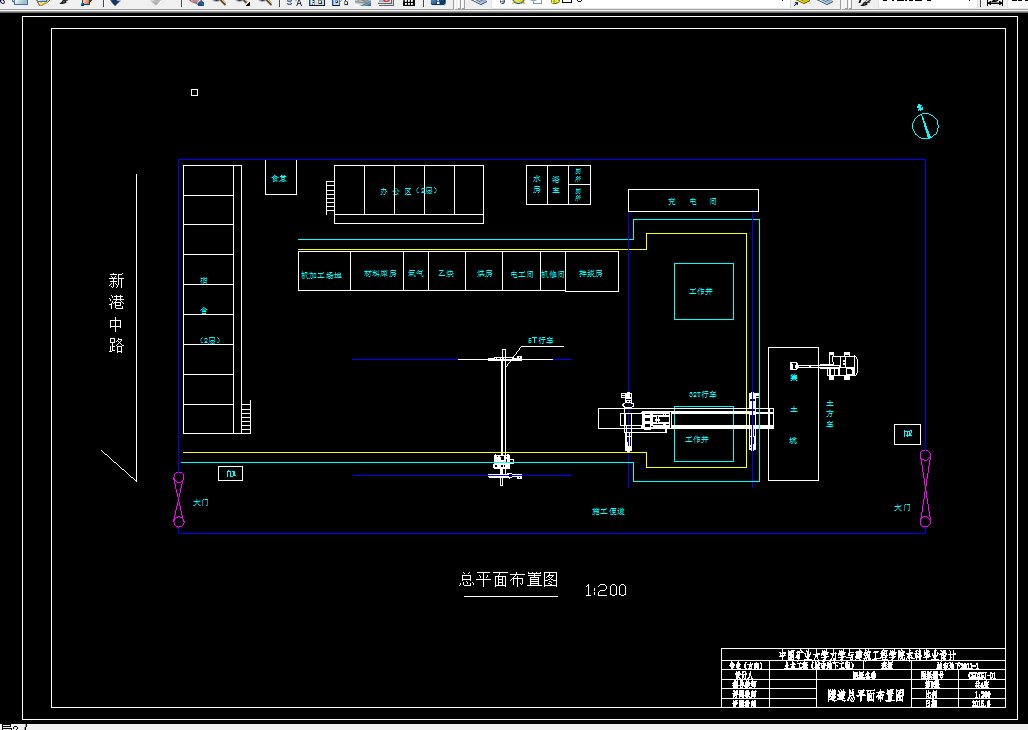This screenshot has height=730, width=1028.
Task: Click the 32T行车 crane label
Action: pos(703,395)
